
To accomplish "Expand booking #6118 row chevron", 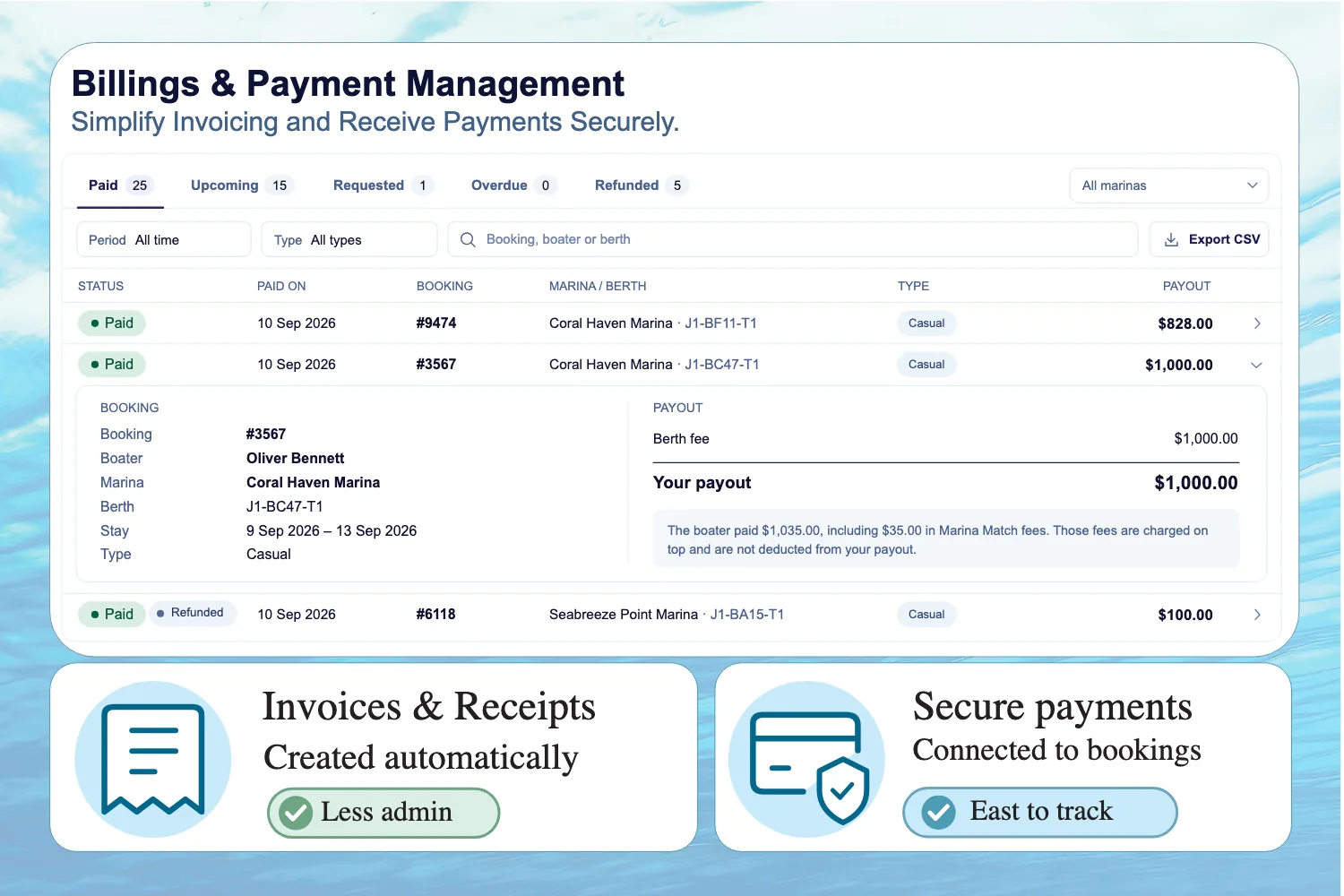I will coord(1257,615).
